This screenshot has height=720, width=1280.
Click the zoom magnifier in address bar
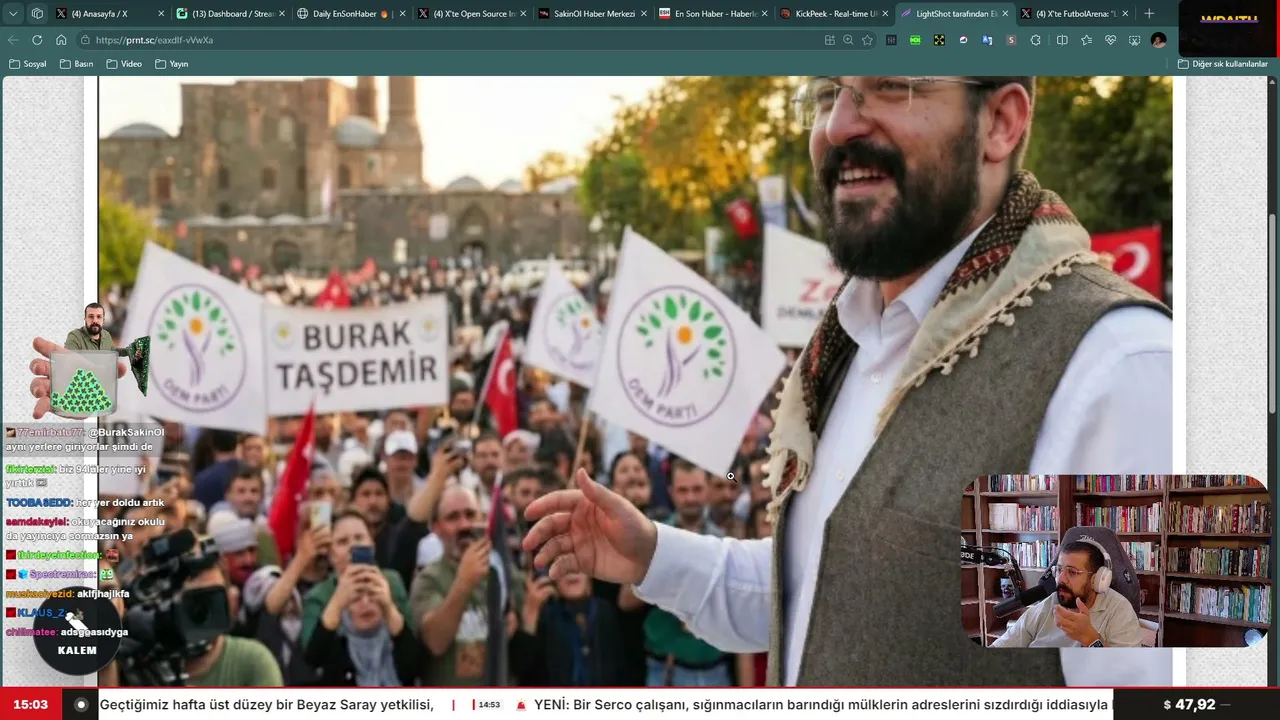848,40
